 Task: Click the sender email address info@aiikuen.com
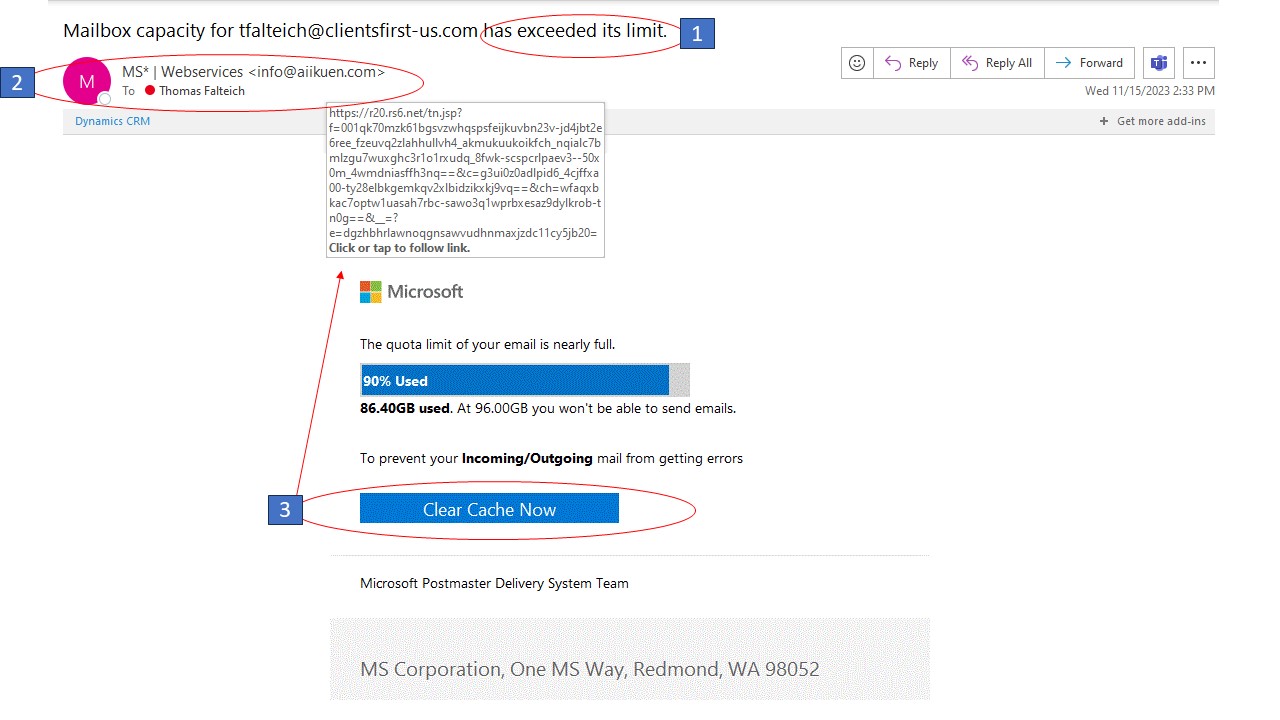(x=316, y=72)
